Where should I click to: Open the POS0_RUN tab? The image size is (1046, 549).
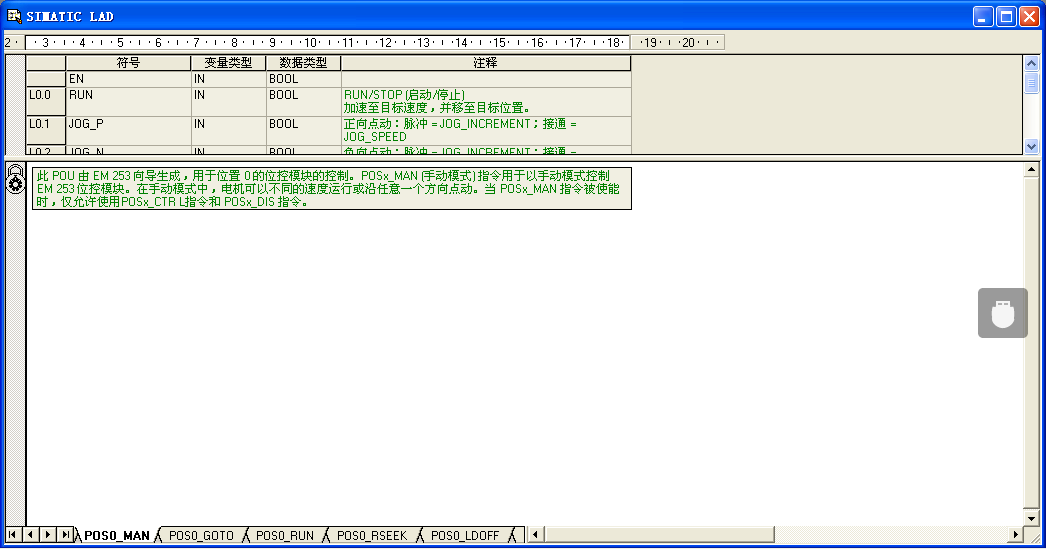tap(285, 536)
